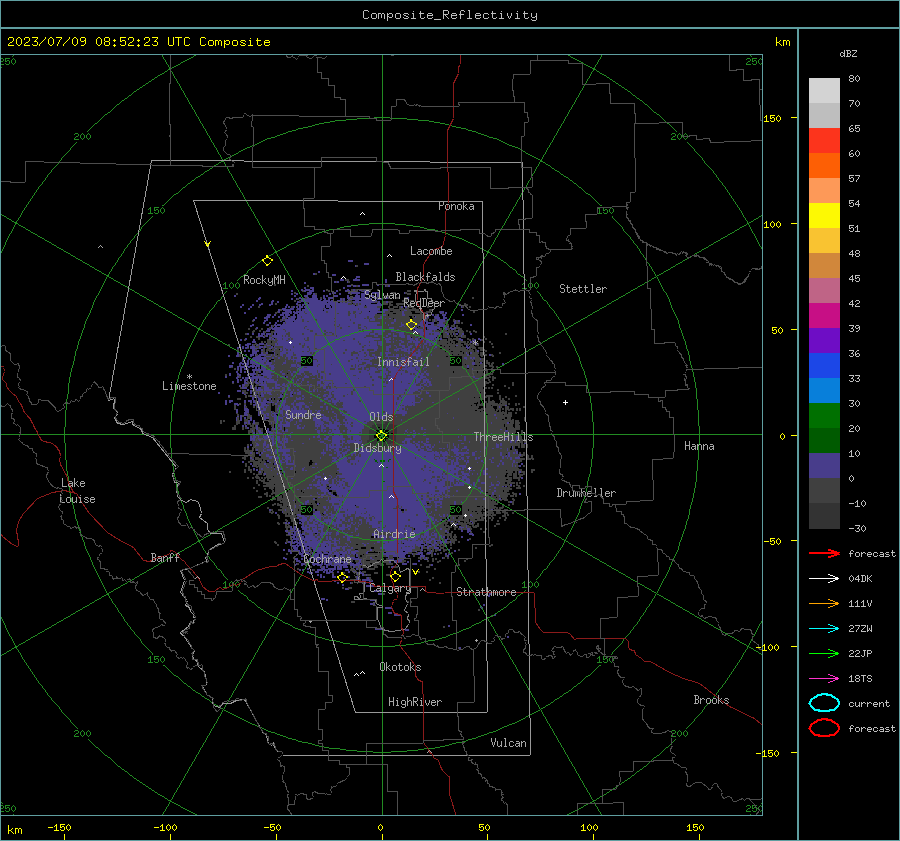Screen dimensions: 900x841
Task: Pick the magenta 39-42 dBZ color swatch
Action: click(x=824, y=315)
